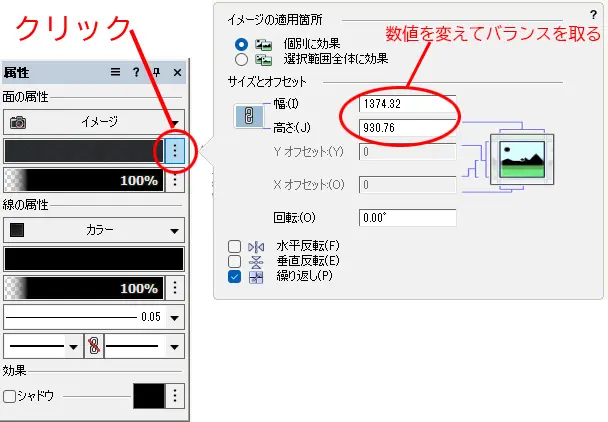Enable the シャドウ checkbox
The image size is (608, 422).
click(x=10, y=397)
